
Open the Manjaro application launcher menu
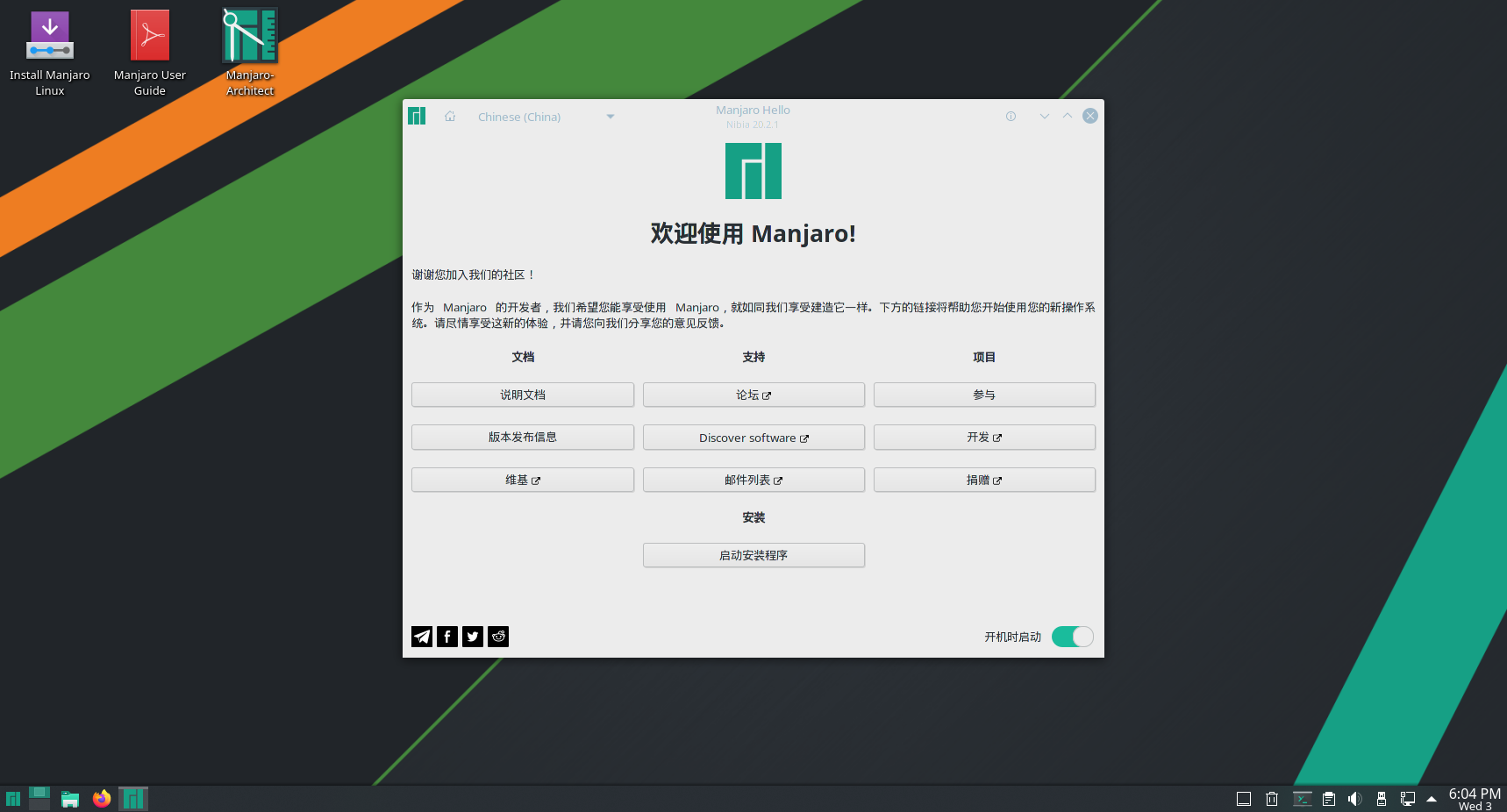(13, 799)
